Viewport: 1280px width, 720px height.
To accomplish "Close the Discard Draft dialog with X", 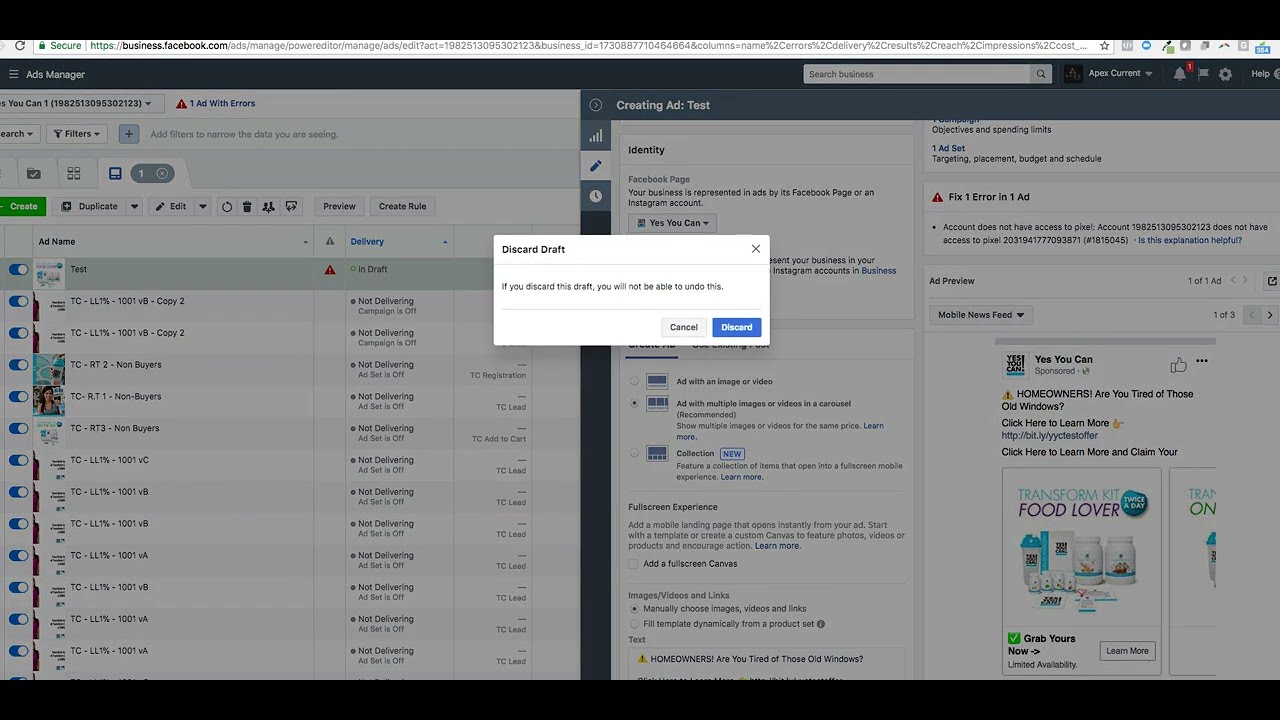I will pos(756,249).
